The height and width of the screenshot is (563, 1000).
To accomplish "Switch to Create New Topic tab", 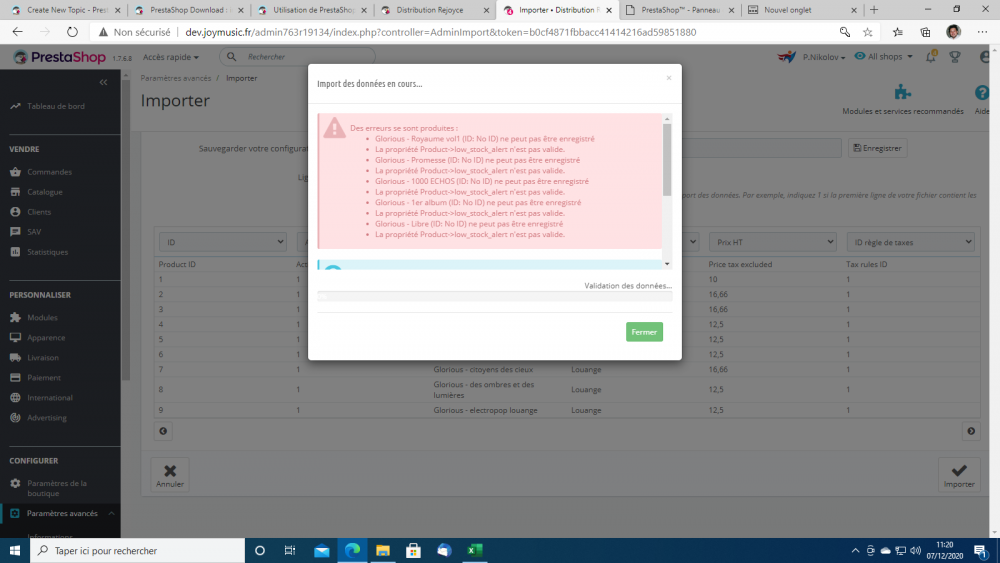I will click(x=66, y=10).
